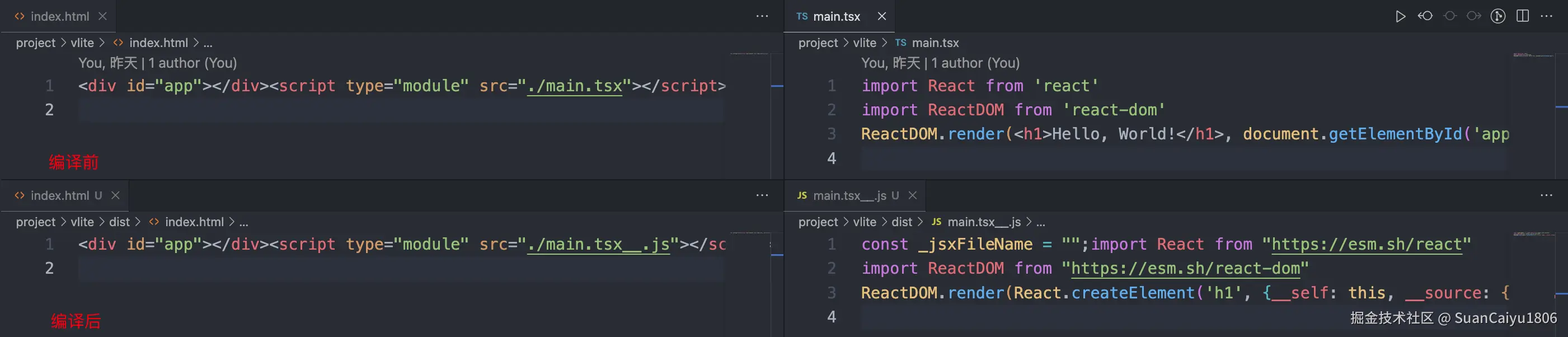Click the git graph circle icon
Viewport: 1568px width, 337px height.
1498,16
